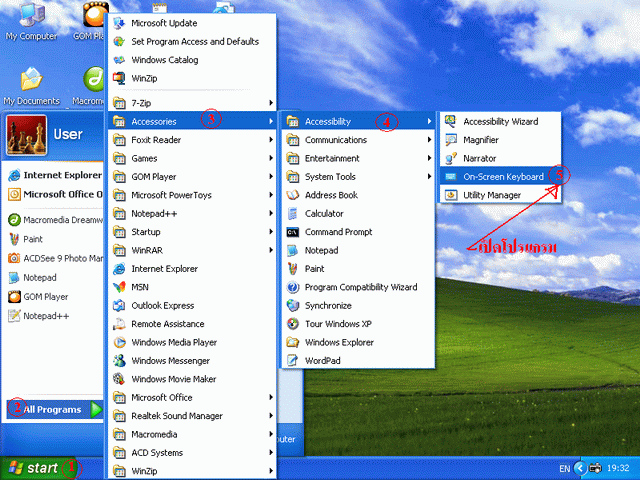The width and height of the screenshot is (640, 480).
Task: Open WinZip folder at bottom of list
Action: 192,471
